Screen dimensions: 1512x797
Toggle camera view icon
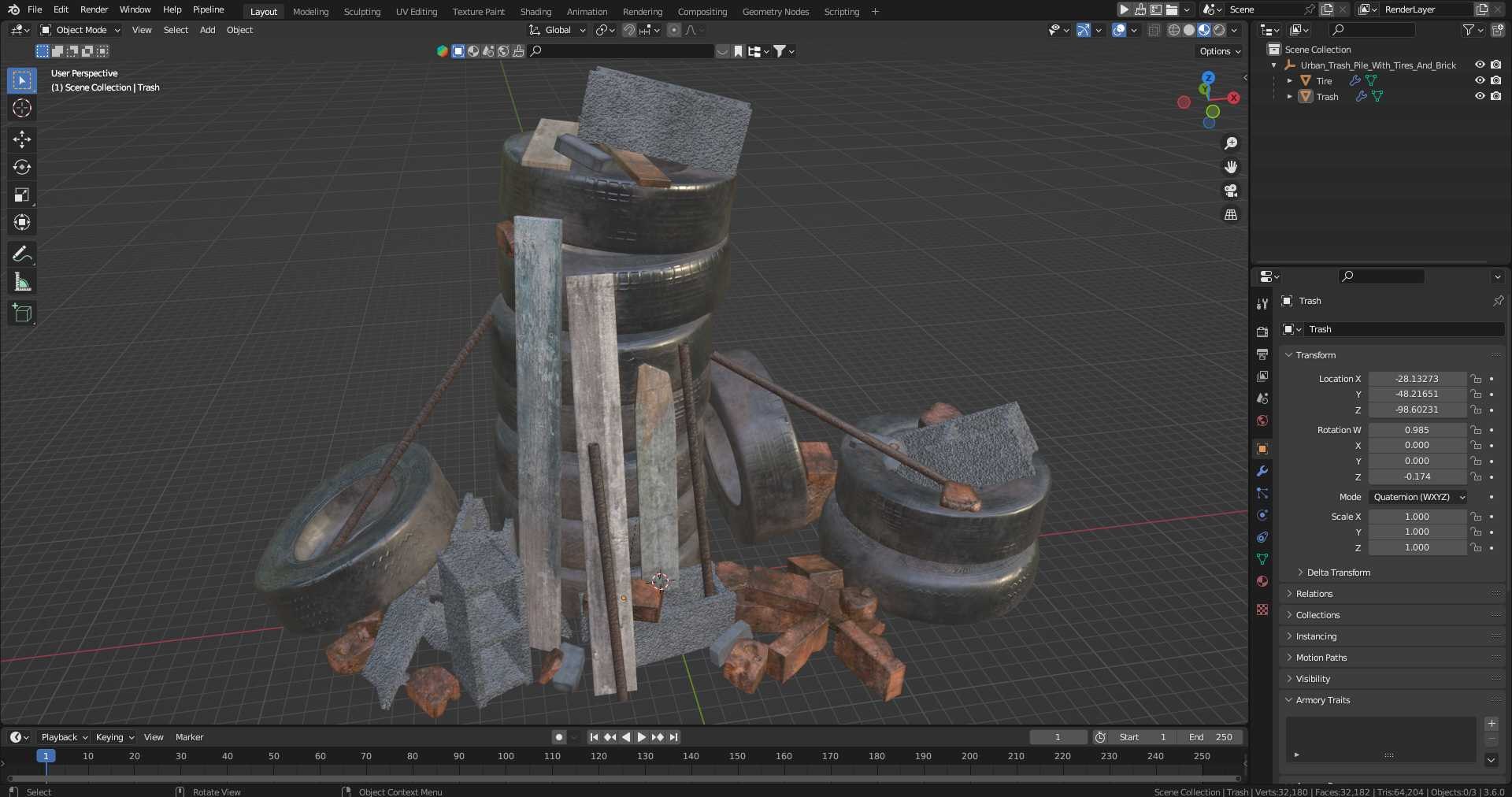1231,191
